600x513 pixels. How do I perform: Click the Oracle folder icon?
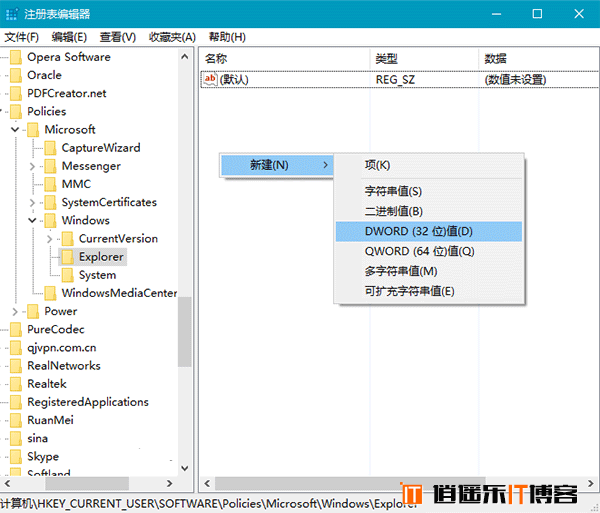point(16,75)
